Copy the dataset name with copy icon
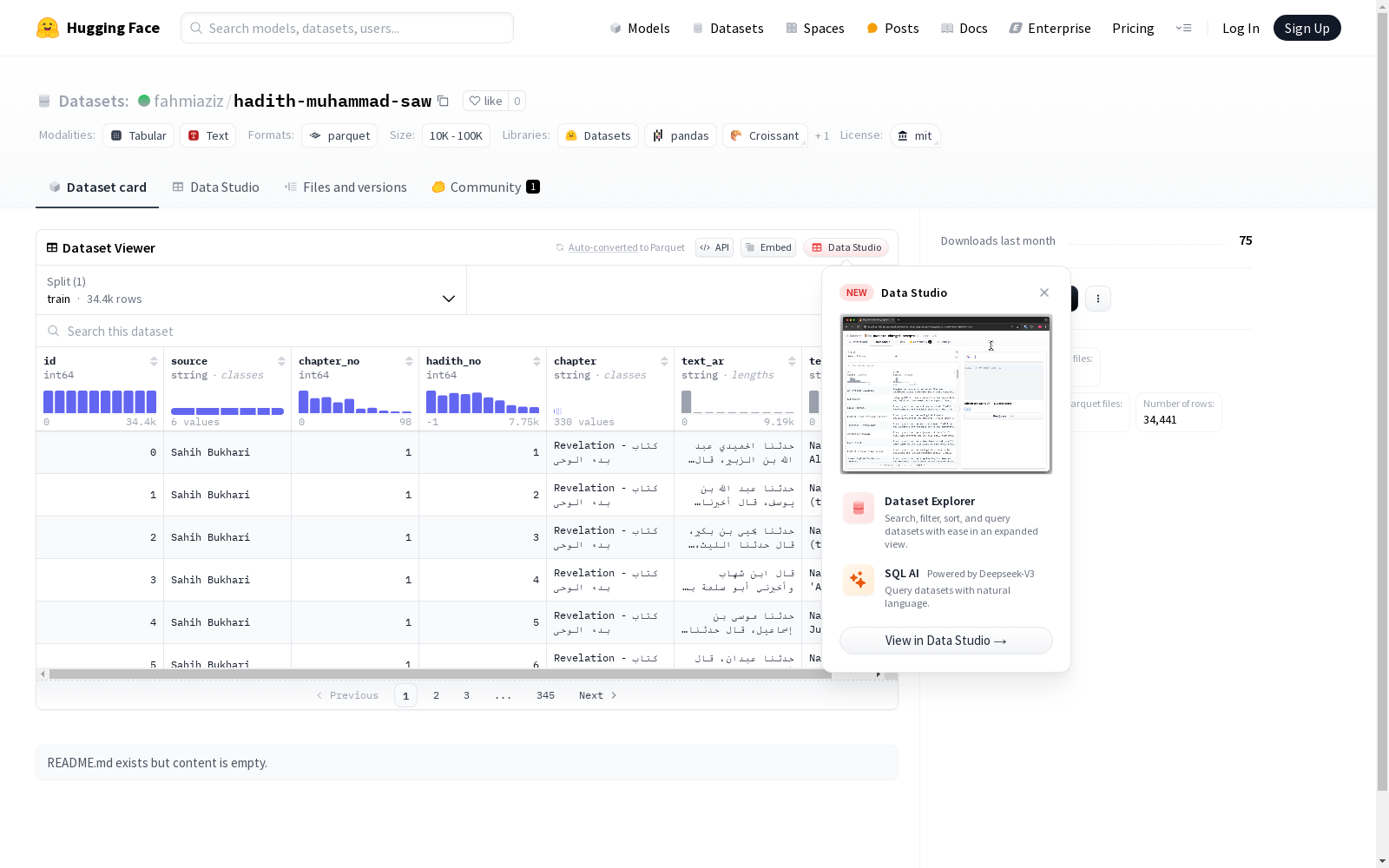Viewport: 1389px width, 868px height. pyautogui.click(x=443, y=101)
